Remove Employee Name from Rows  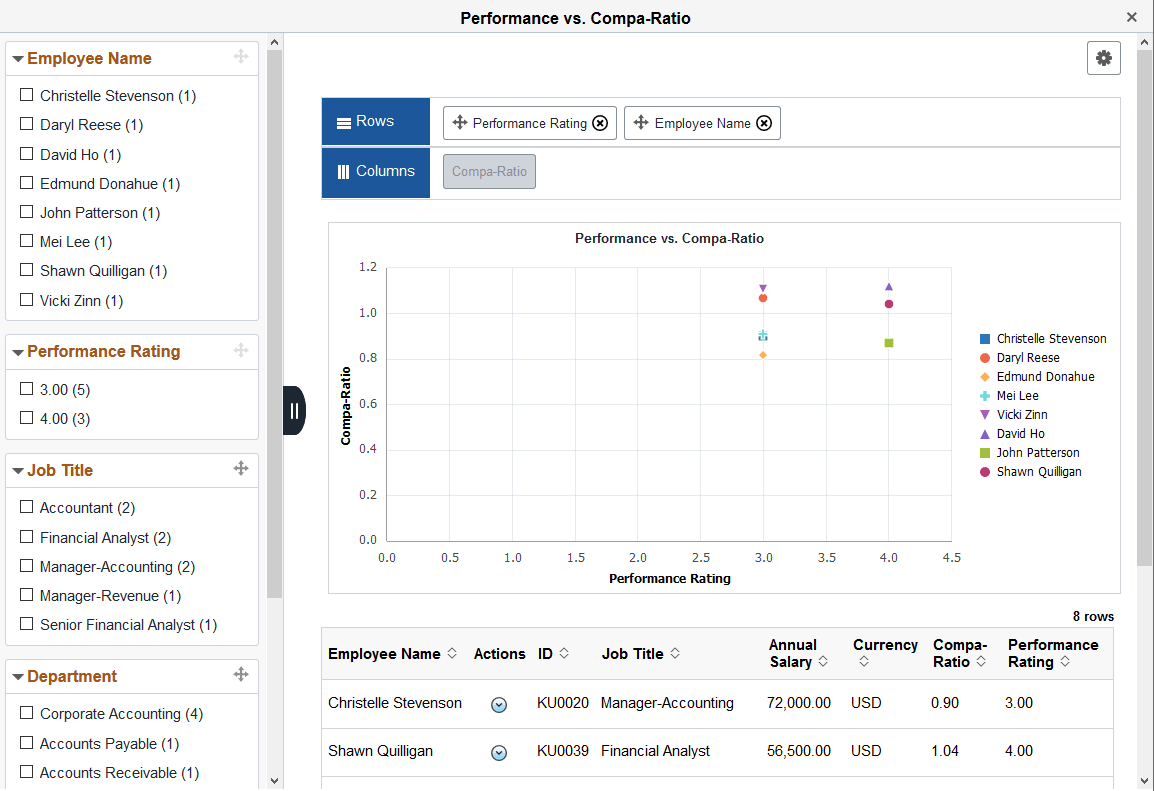click(763, 122)
